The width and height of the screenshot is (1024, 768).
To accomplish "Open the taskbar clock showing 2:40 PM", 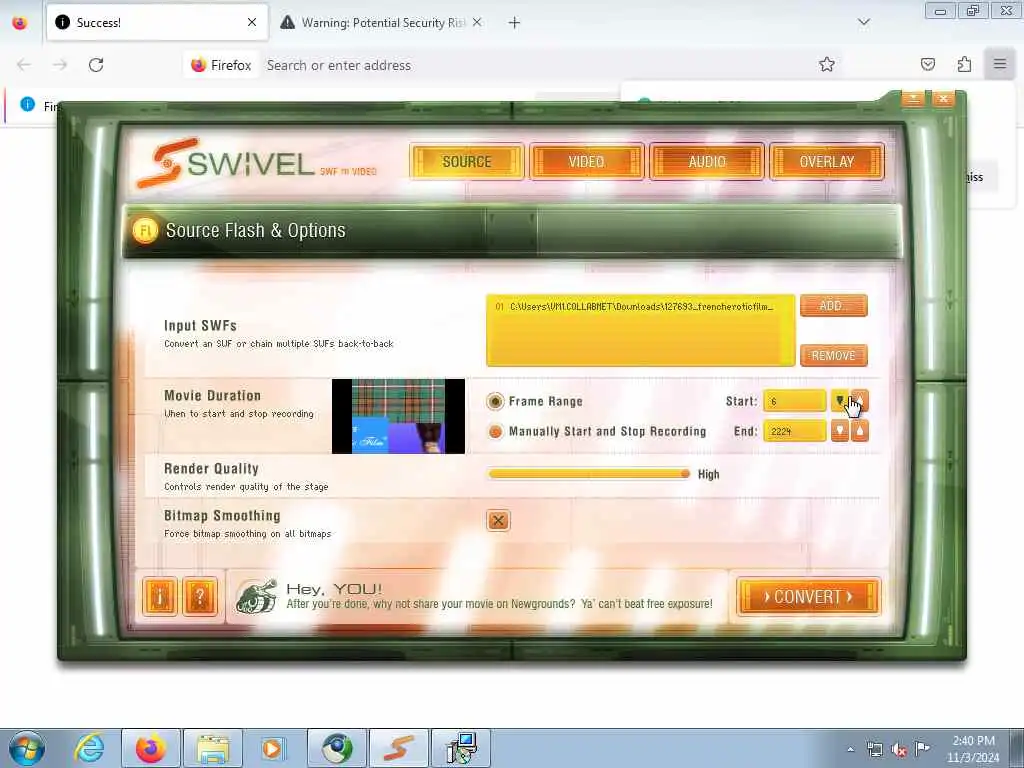I will (x=973, y=749).
